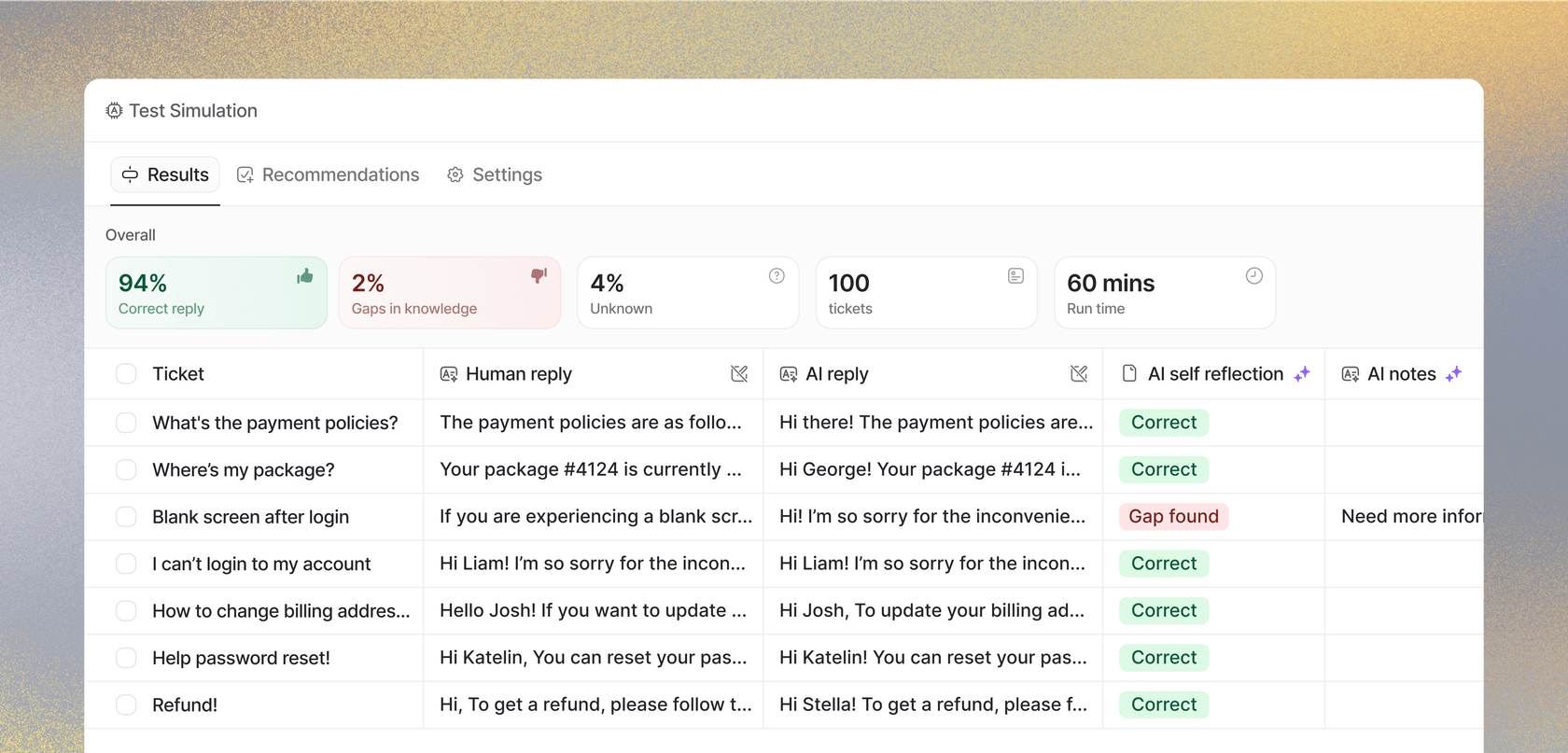Open the "Help password reset!" ticket
The width and height of the screenshot is (1568, 753).
tap(241, 659)
